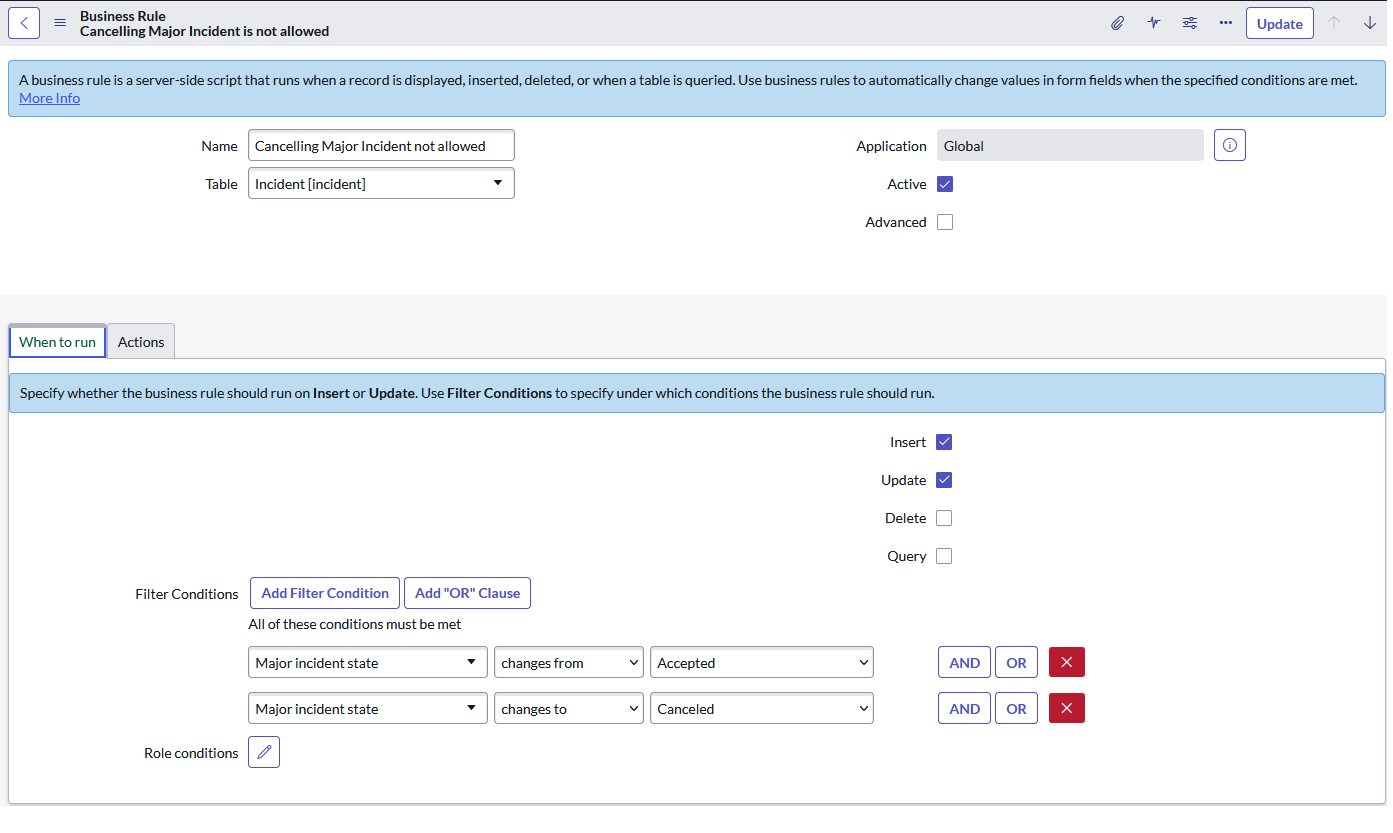Select the When to run tab
Viewport: 1393px width, 833px height.
tap(56, 341)
